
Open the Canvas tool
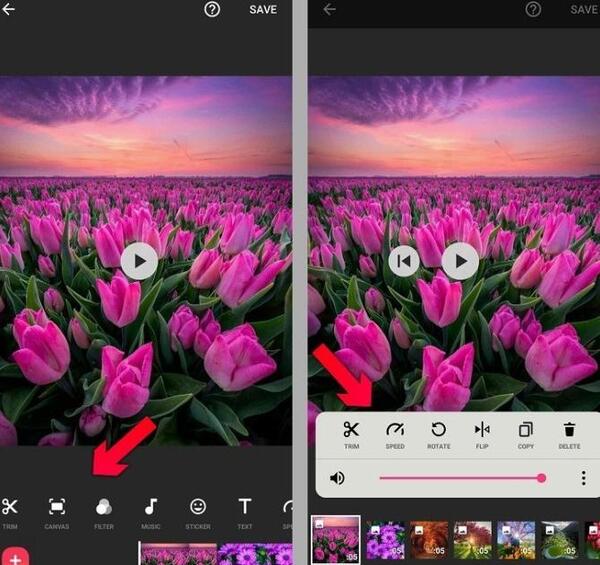click(57, 513)
